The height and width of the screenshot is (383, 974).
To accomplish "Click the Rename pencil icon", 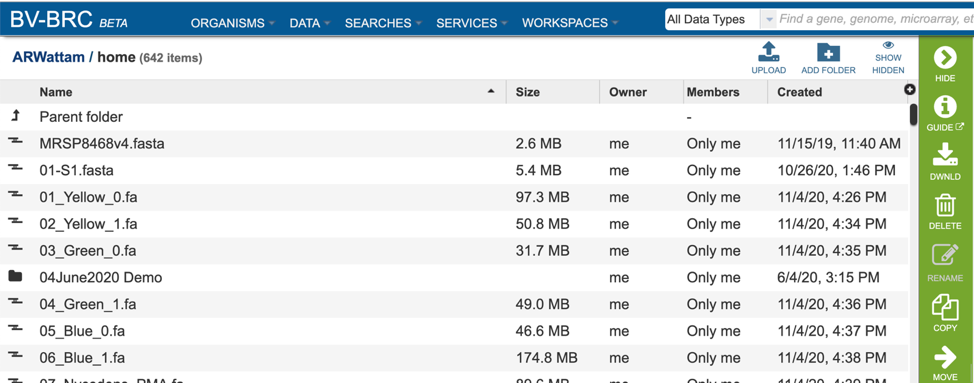I will coord(945,256).
